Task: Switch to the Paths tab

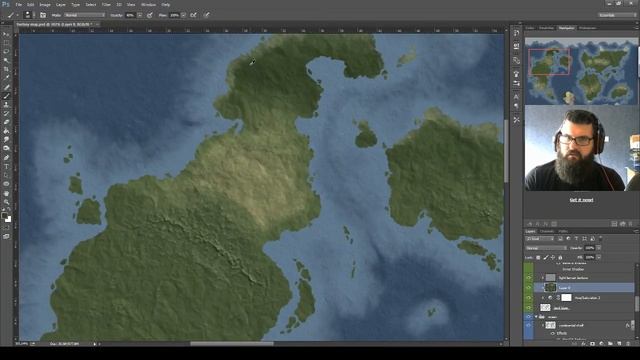Action: click(x=562, y=231)
